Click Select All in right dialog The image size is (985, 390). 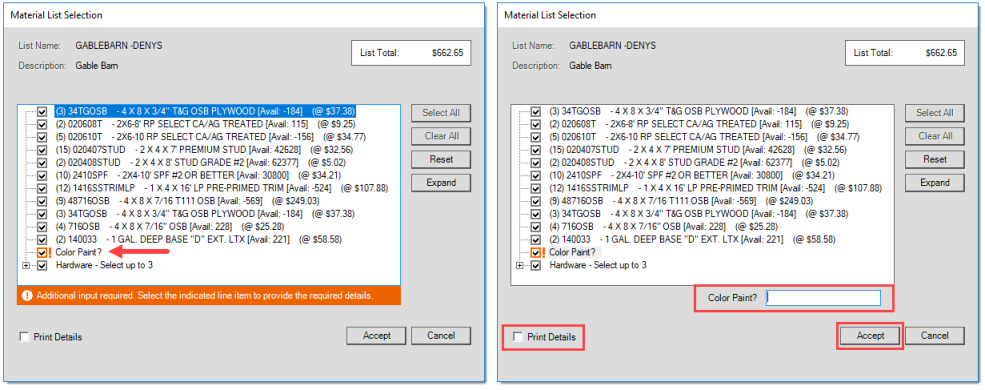pos(935,113)
